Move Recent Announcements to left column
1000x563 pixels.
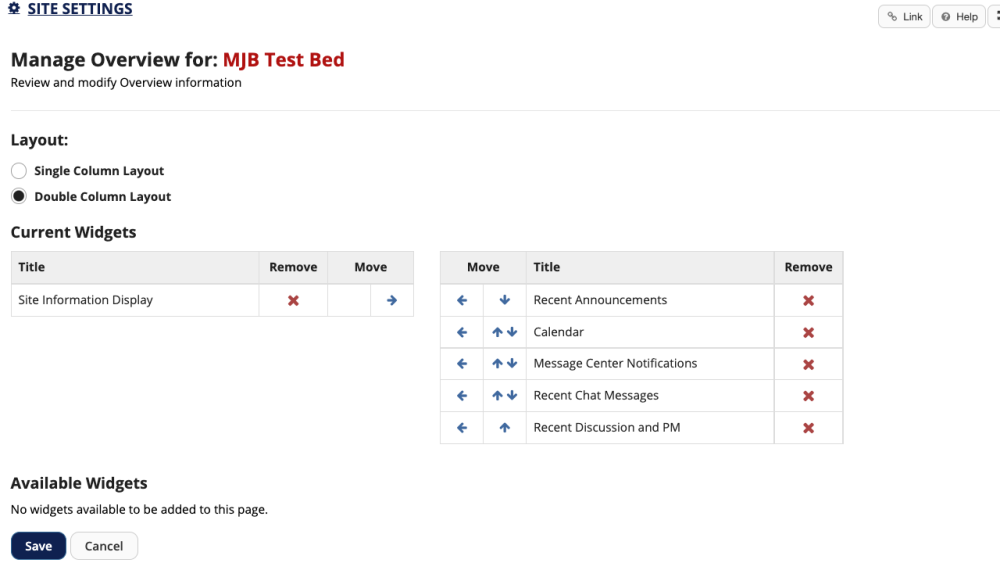point(462,300)
